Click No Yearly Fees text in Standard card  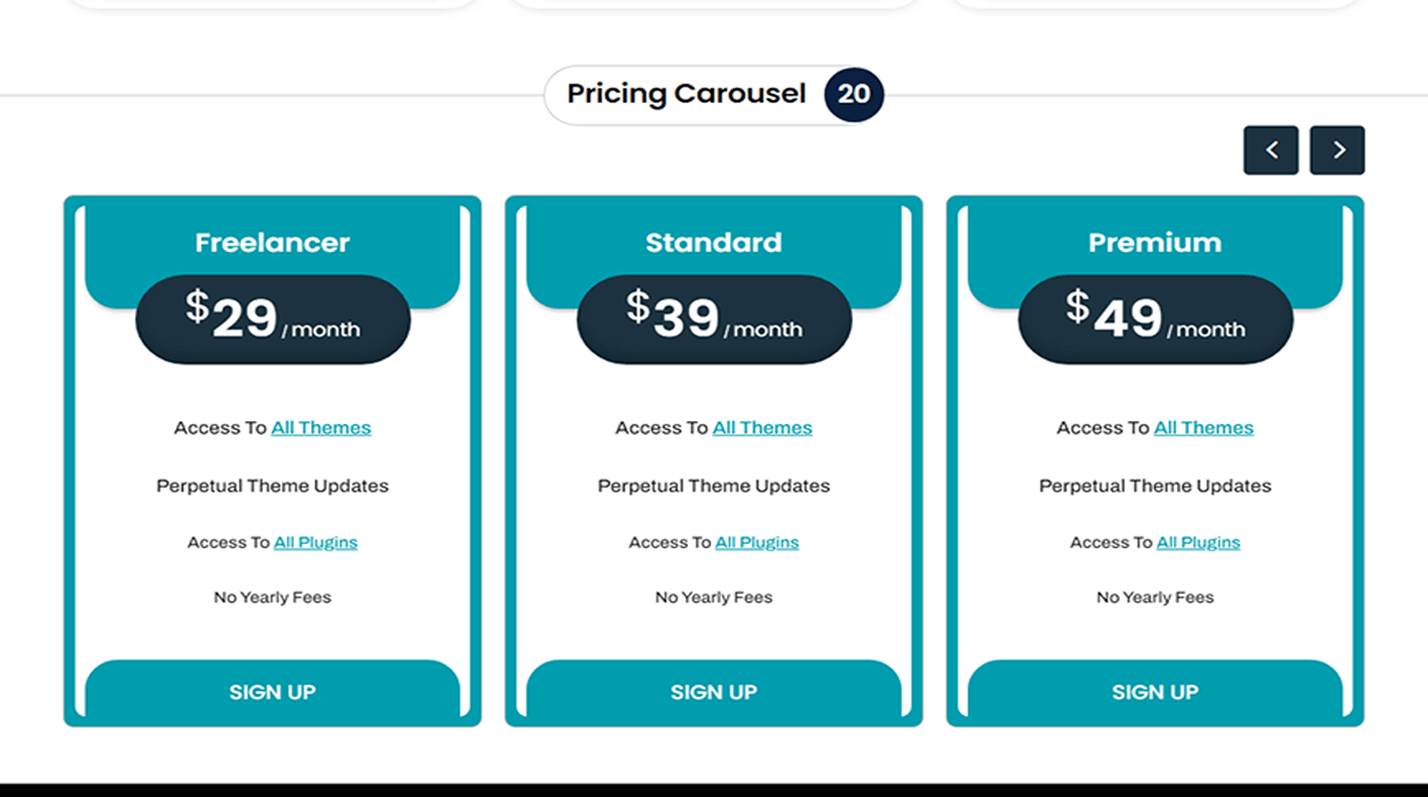[713, 598]
